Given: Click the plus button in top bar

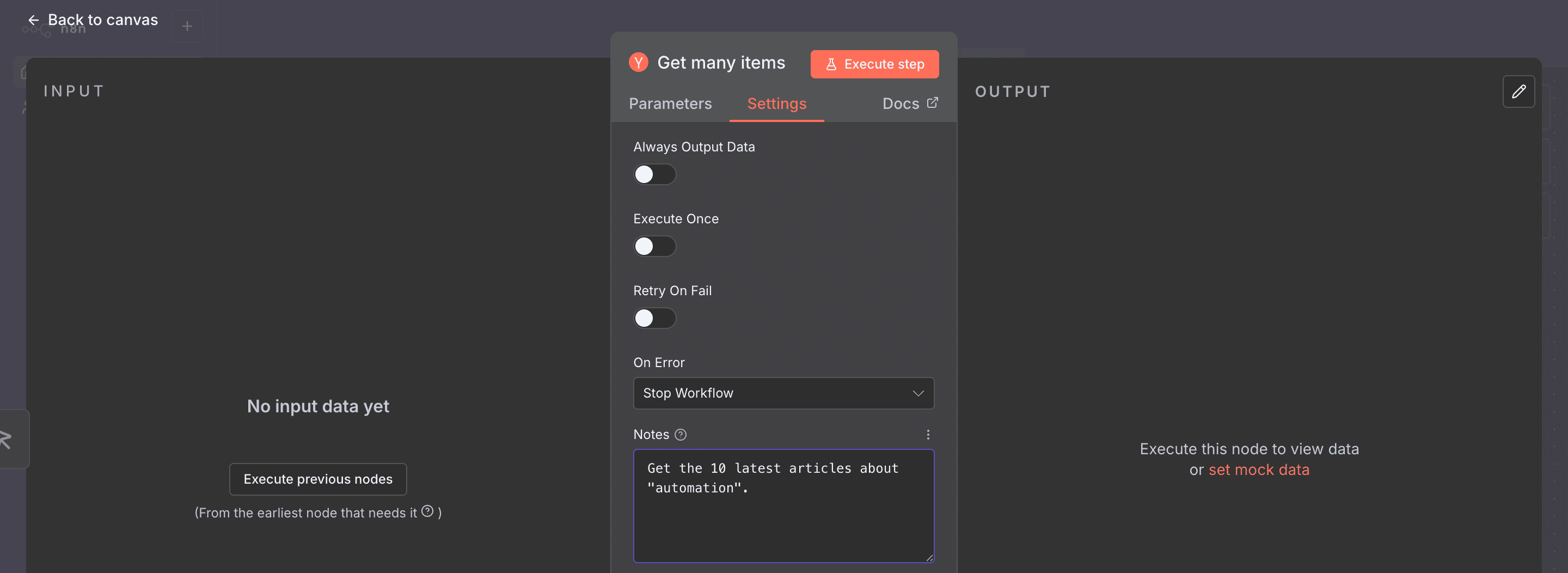Looking at the screenshot, I should [187, 26].
